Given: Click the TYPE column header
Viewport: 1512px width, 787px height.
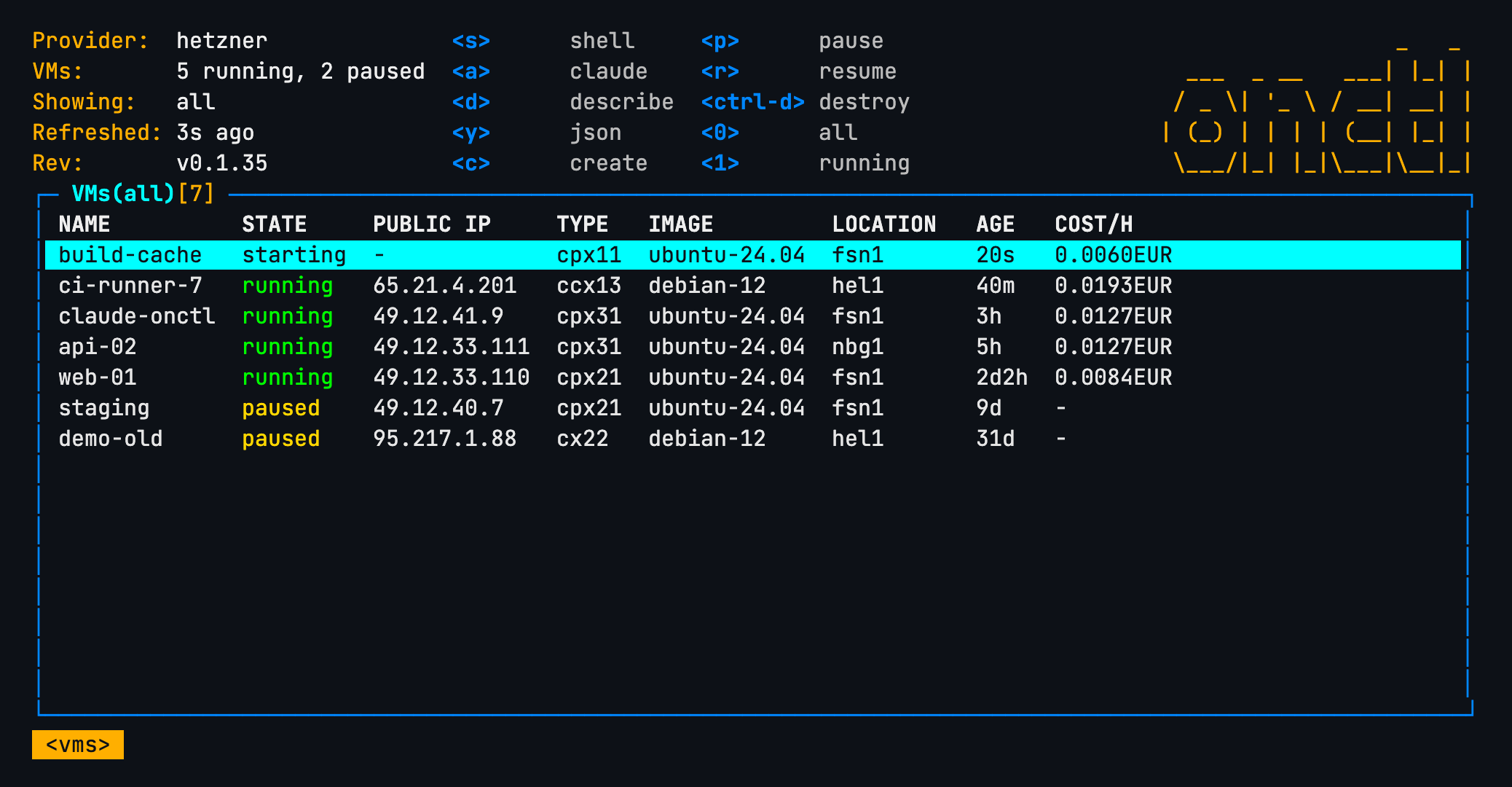Looking at the screenshot, I should [582, 224].
